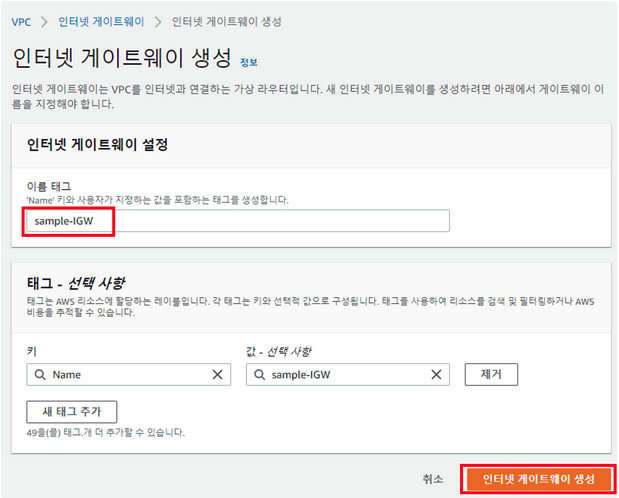This screenshot has width=619, height=498.
Task: Select the 인터넷 게이트웨이 설정 section header
Action: pyautogui.click(x=96, y=144)
